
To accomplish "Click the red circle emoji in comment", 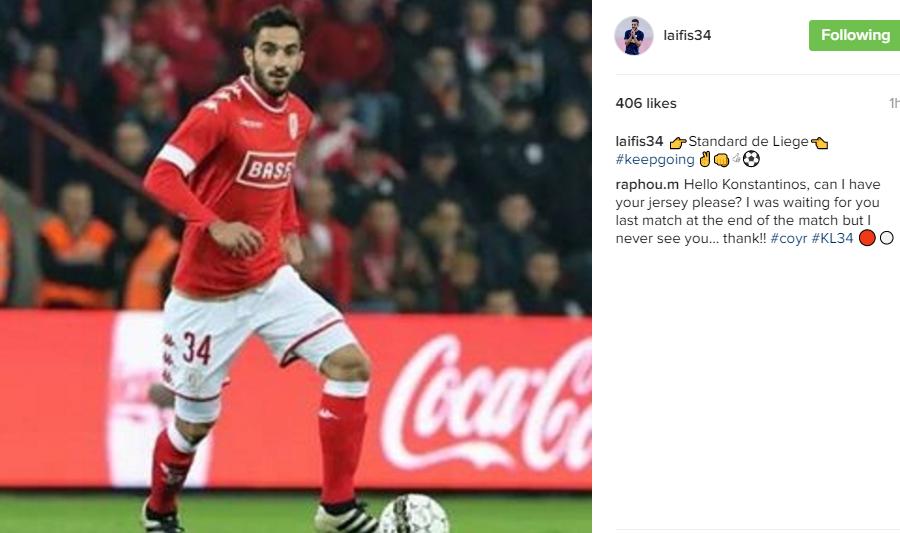I will click(x=867, y=238).
